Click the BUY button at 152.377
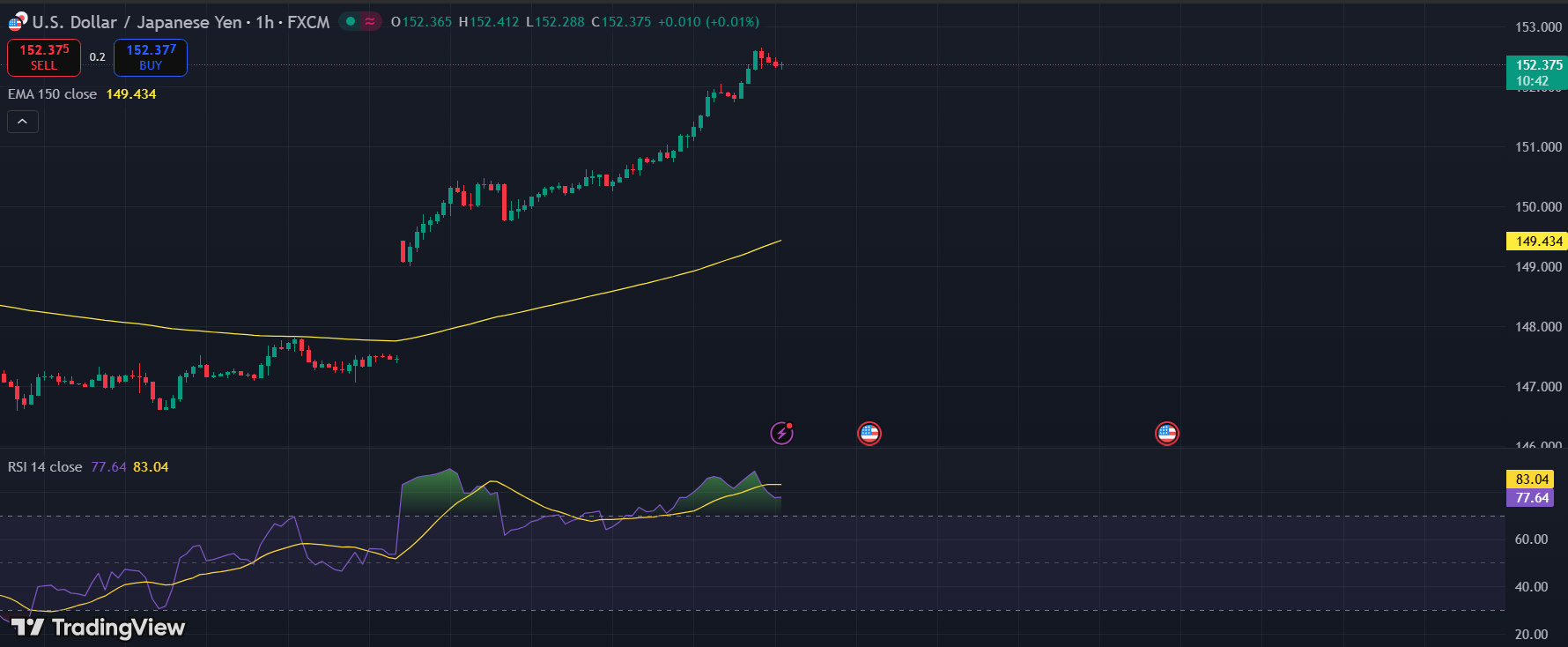Image resolution: width=1568 pixels, height=647 pixels. pyautogui.click(x=151, y=57)
